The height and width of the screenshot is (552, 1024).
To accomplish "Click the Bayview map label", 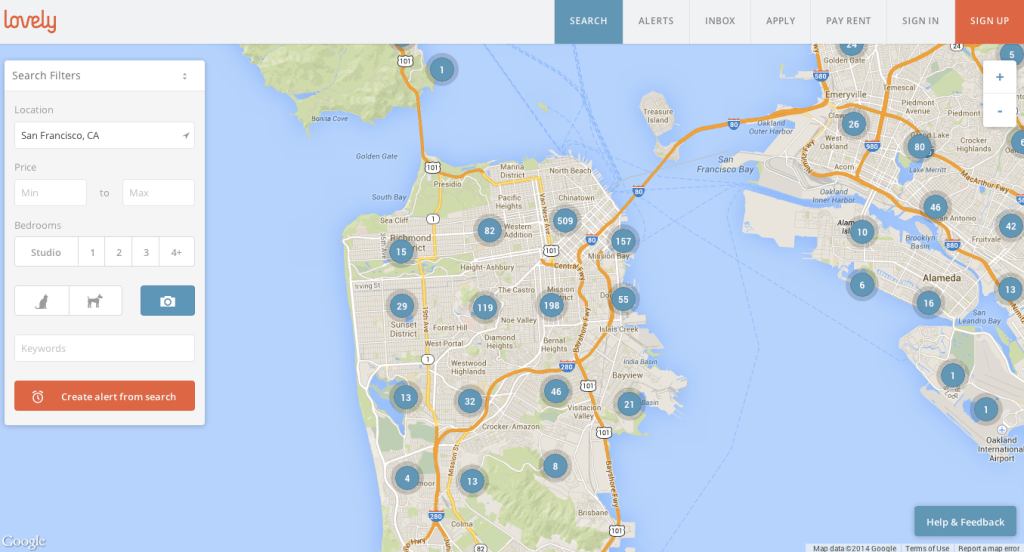I will [627, 375].
